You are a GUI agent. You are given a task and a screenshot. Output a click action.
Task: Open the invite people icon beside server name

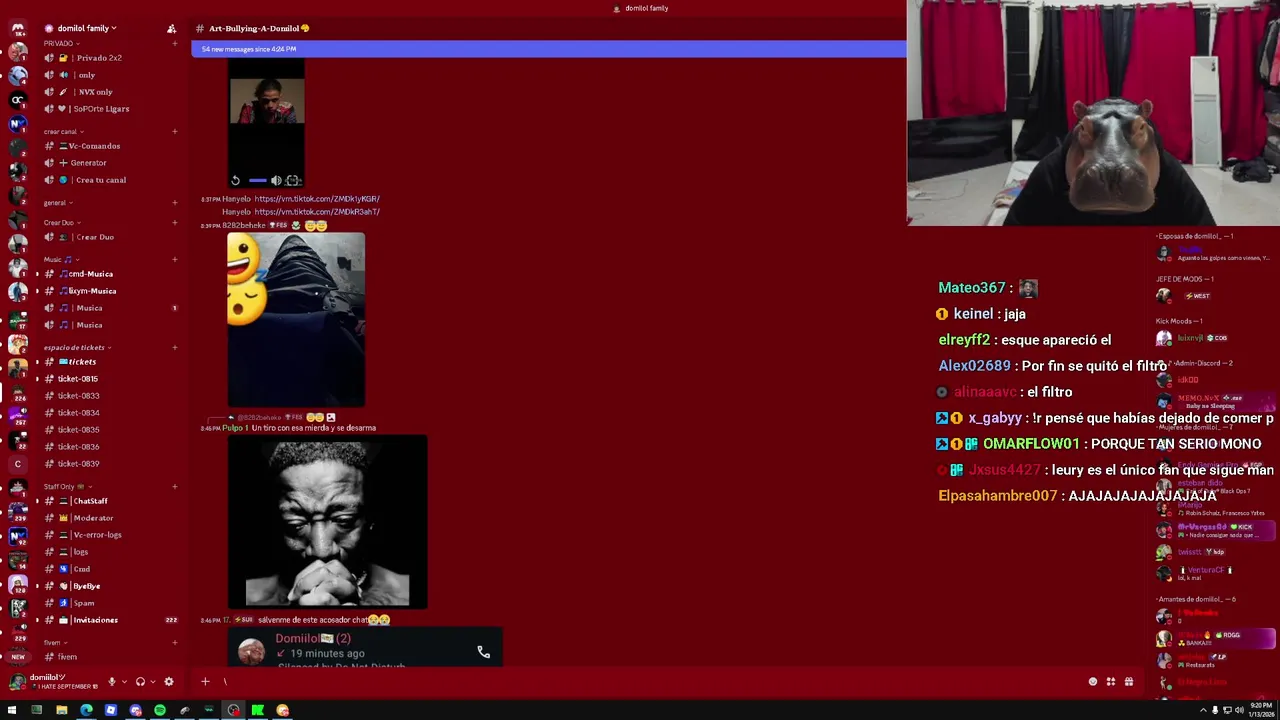171,29
